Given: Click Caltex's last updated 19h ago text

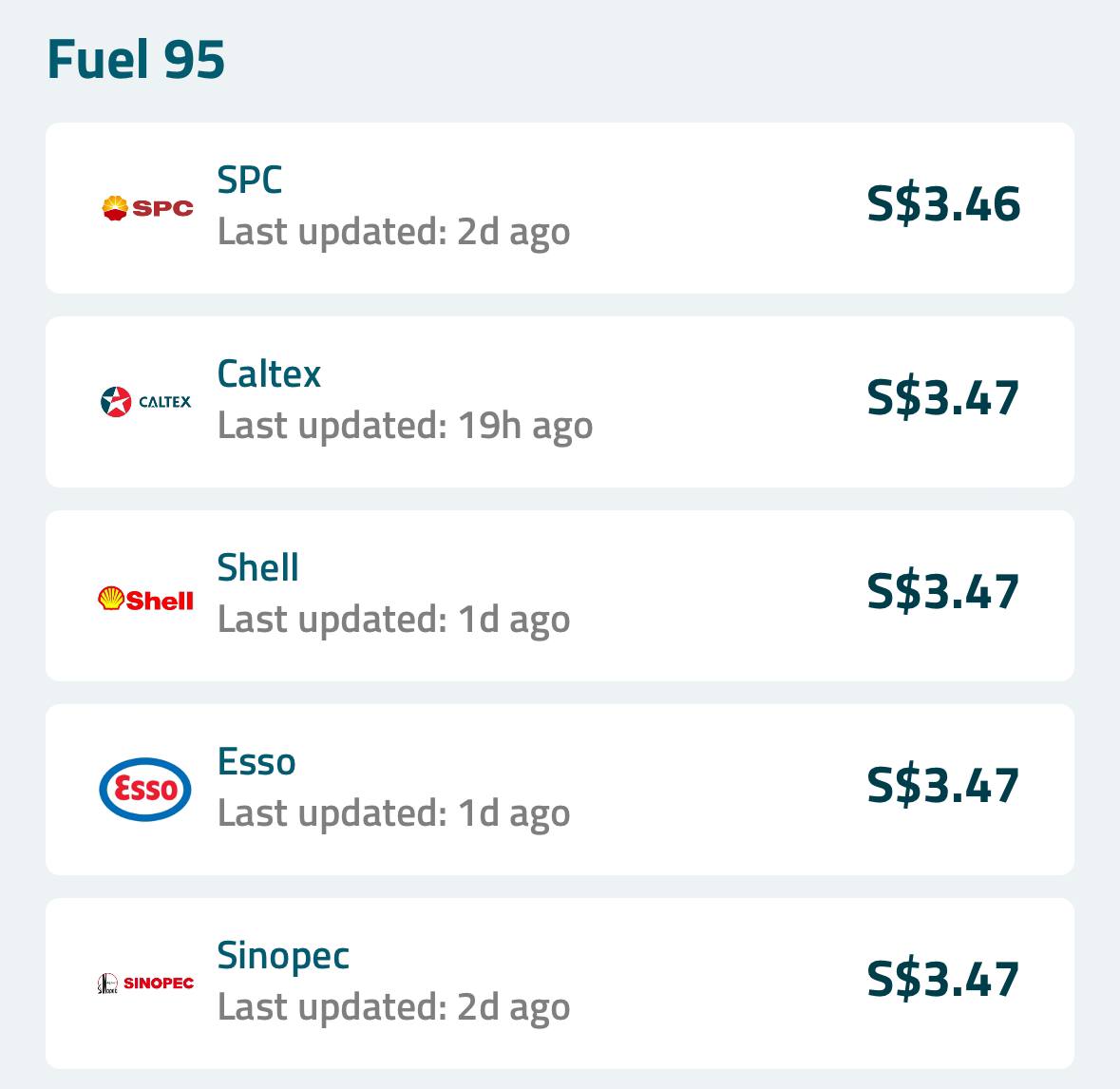Looking at the screenshot, I should 405,426.
